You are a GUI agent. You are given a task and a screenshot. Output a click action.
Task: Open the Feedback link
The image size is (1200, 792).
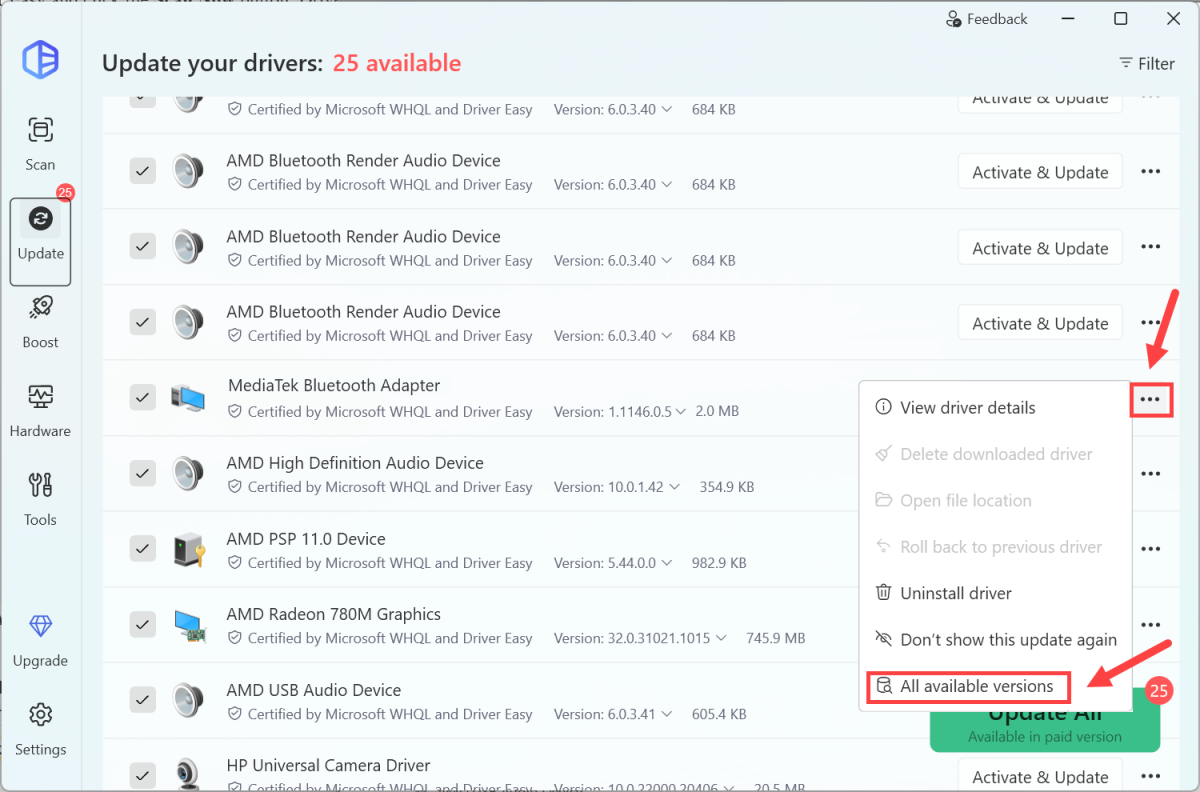coord(986,19)
